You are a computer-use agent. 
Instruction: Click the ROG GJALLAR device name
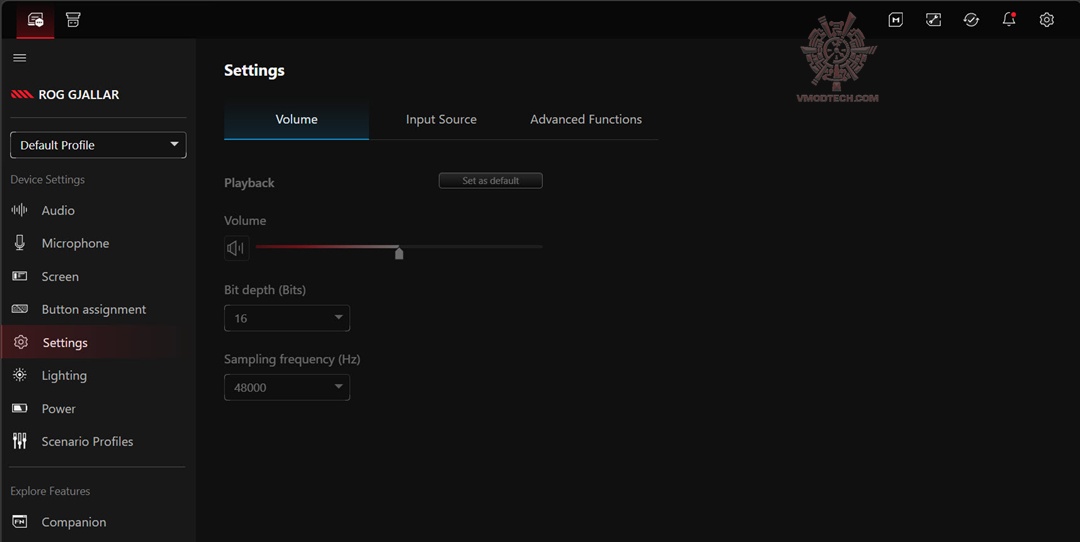(x=79, y=95)
